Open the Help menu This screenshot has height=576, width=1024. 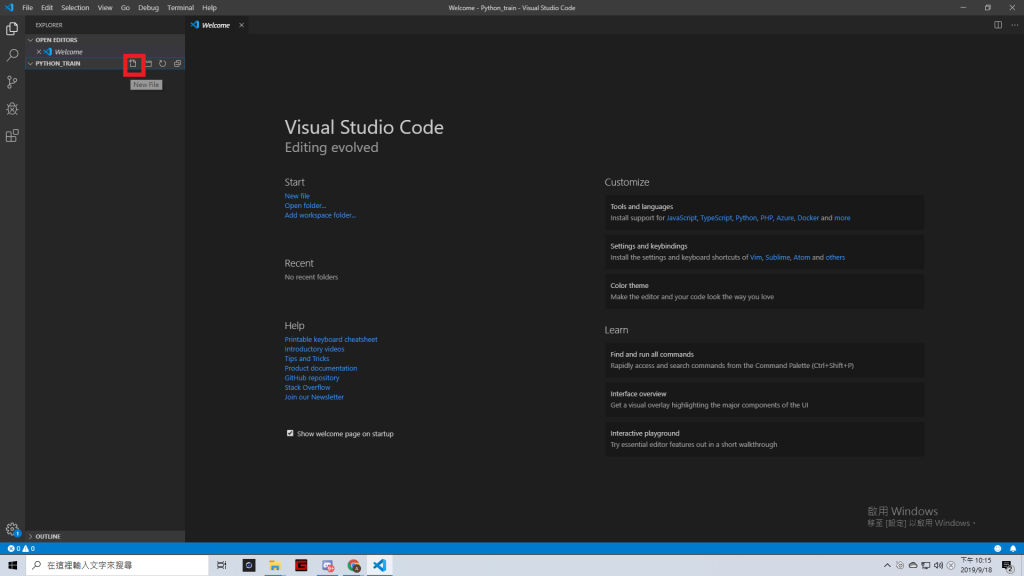pos(209,8)
